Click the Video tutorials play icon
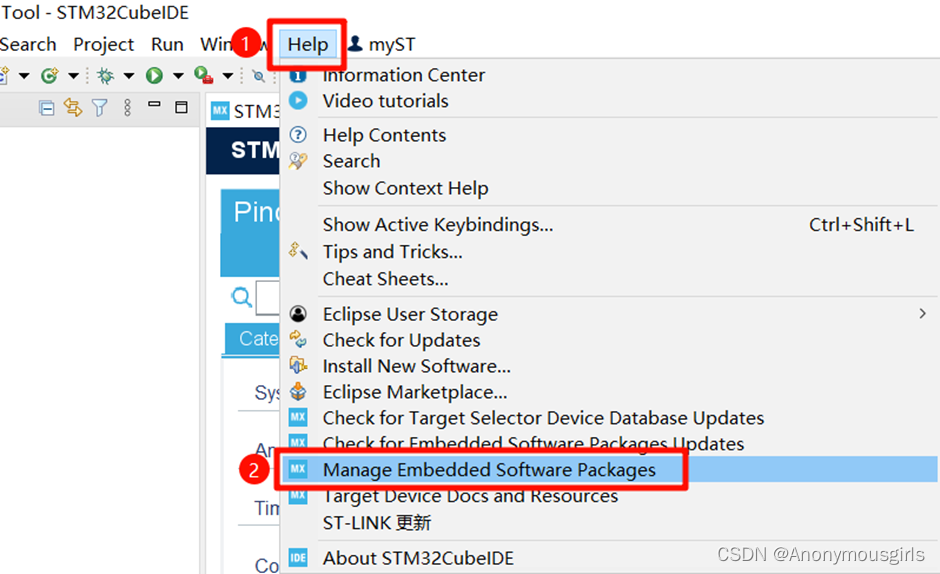The height and width of the screenshot is (574, 940). (298, 100)
